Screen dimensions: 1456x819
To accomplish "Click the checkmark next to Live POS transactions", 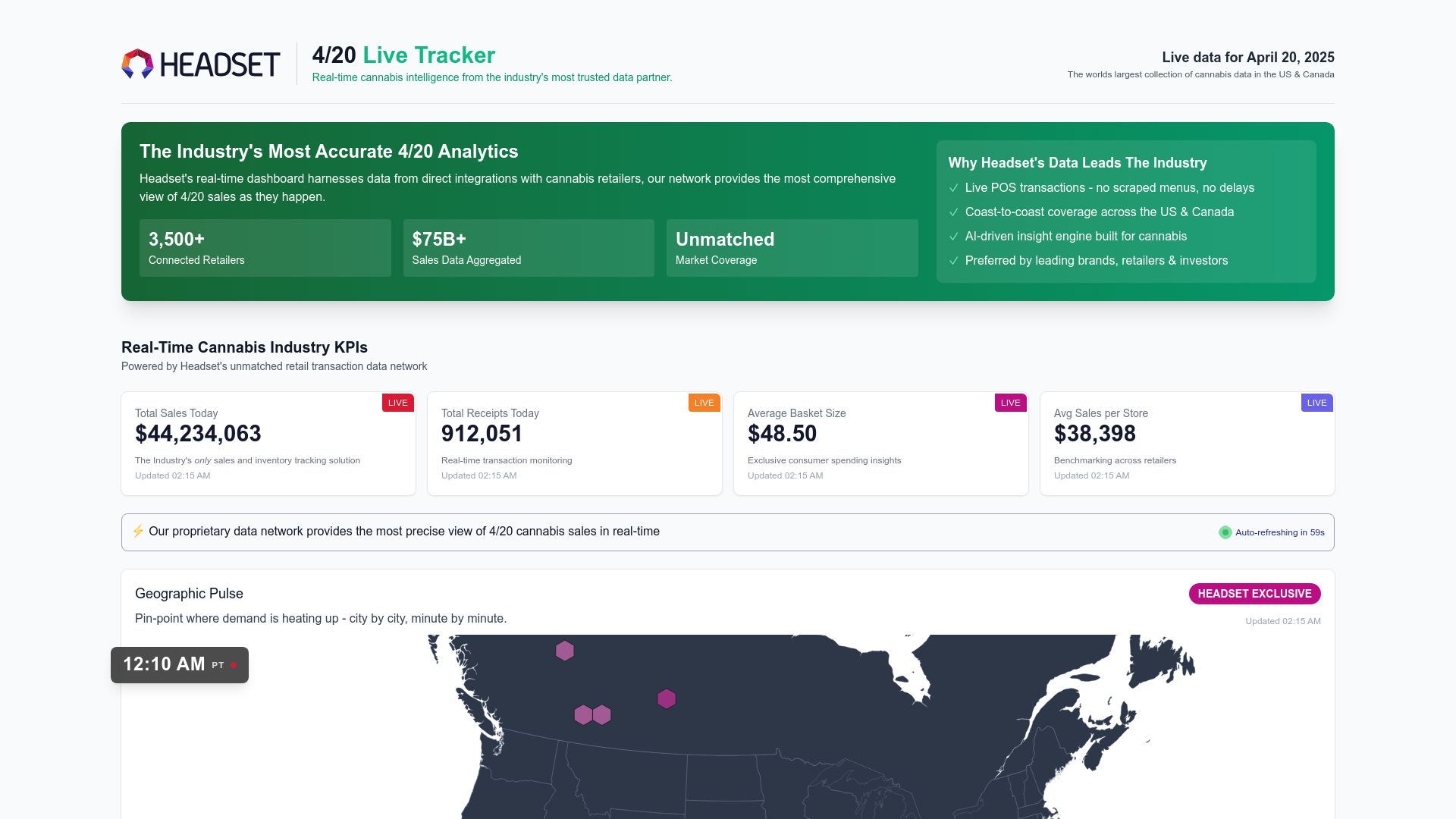I will click(x=953, y=188).
